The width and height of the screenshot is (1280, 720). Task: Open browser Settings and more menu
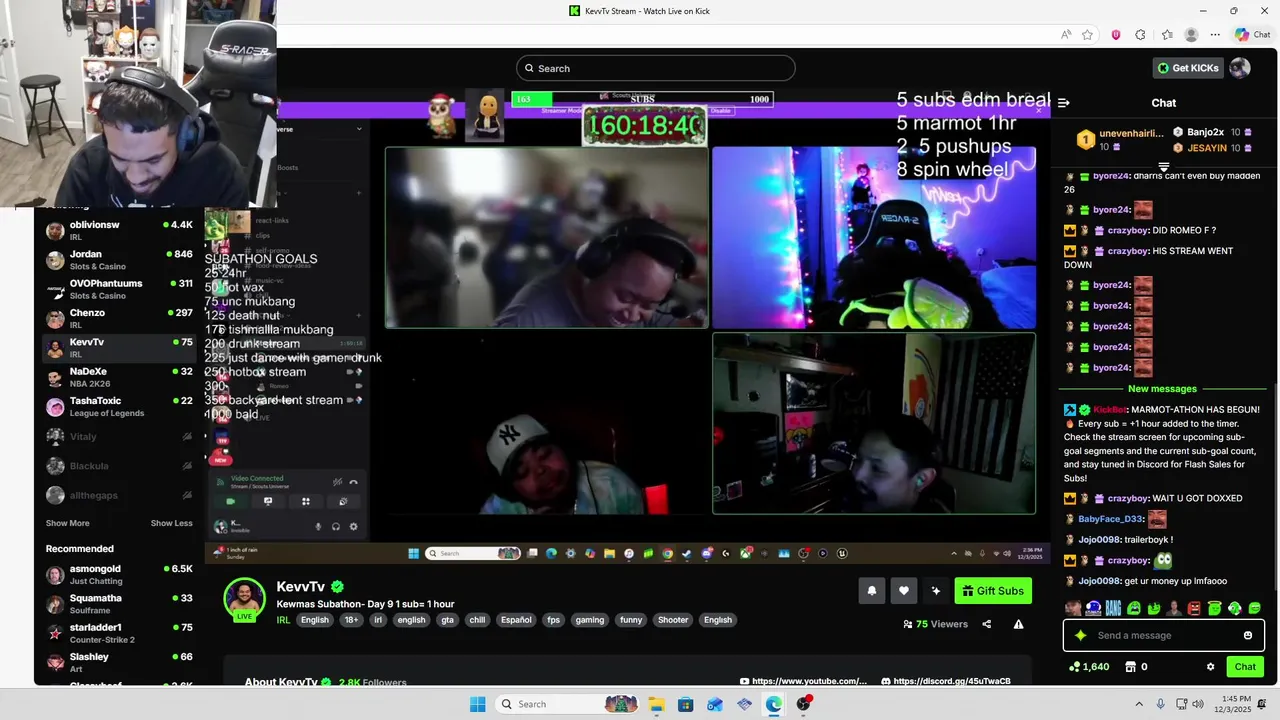coord(1215,35)
